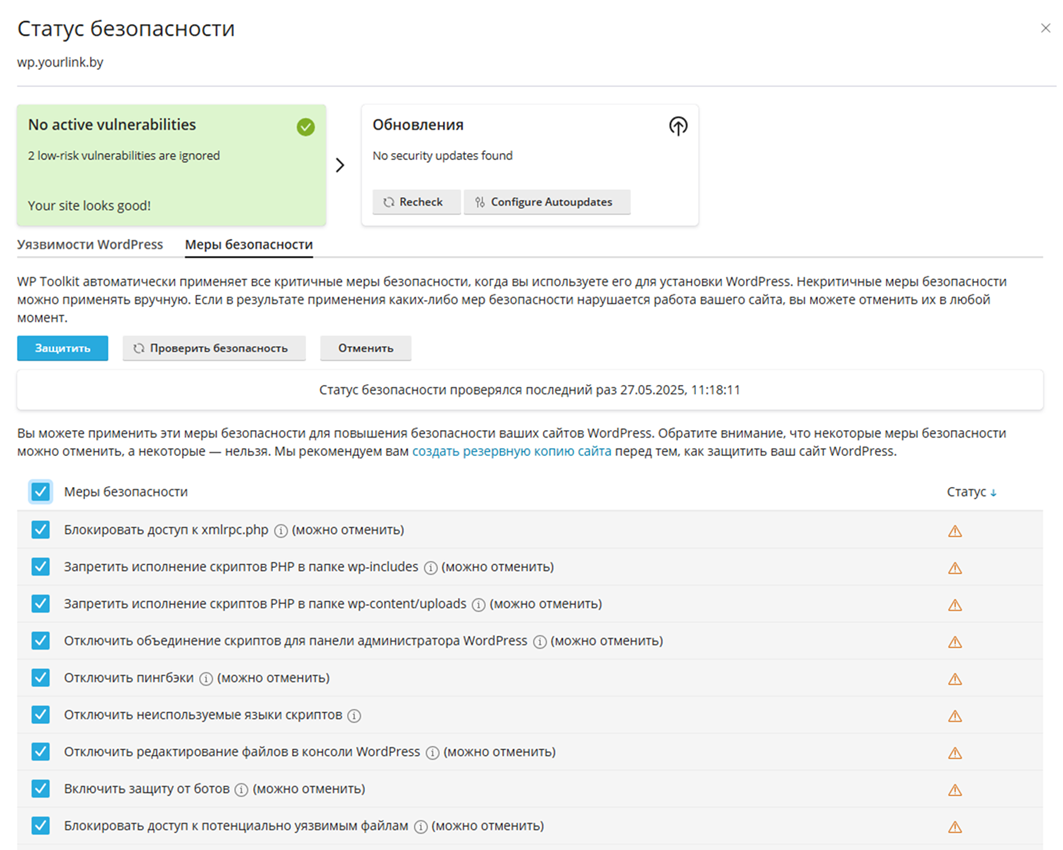Follow создать резервную копию сайта link
The width and height of the screenshot is (1063, 850).
[512, 451]
